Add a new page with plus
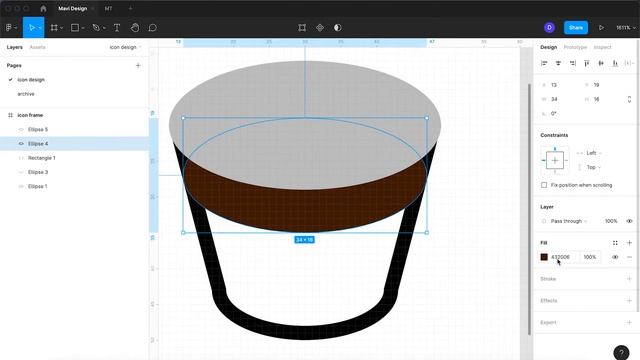The height and width of the screenshot is (360, 640). tap(138, 65)
